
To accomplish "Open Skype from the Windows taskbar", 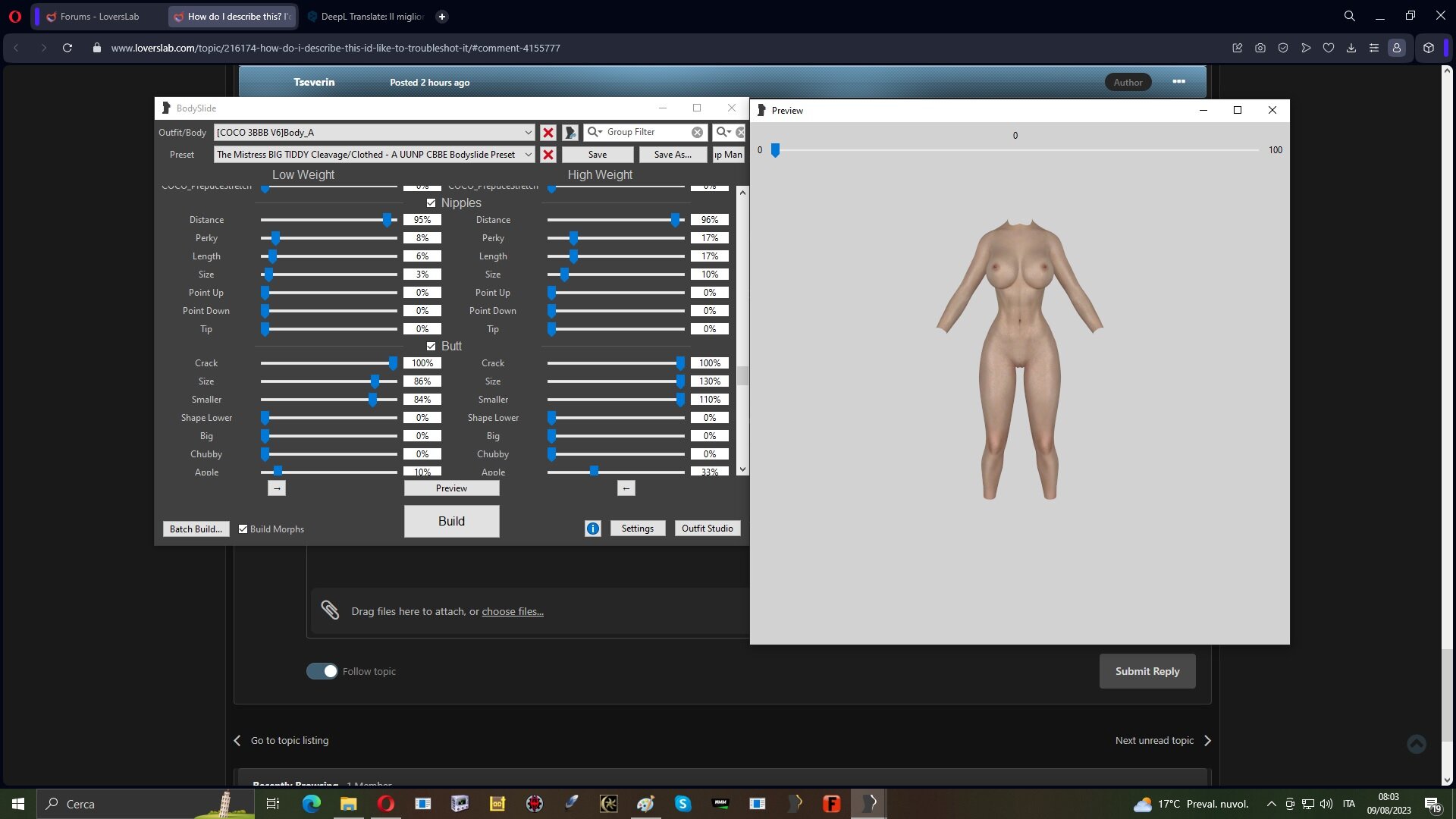I will click(682, 804).
